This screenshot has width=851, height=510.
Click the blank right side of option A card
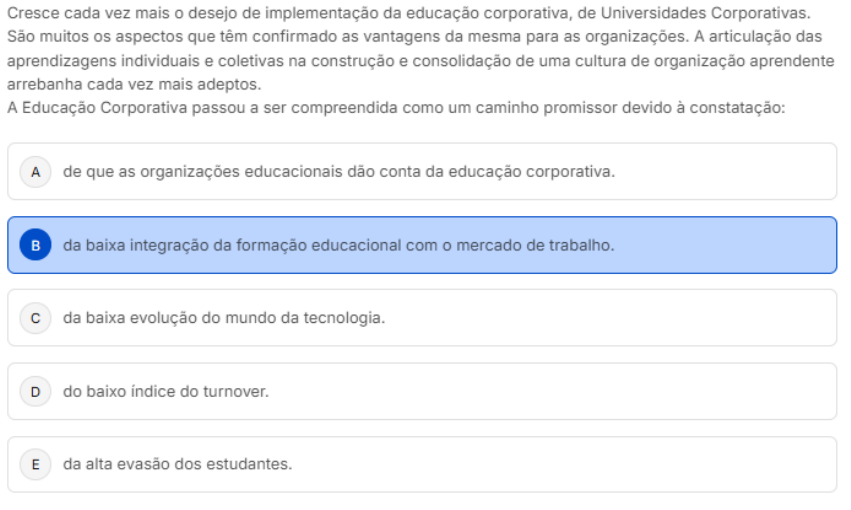(730, 171)
